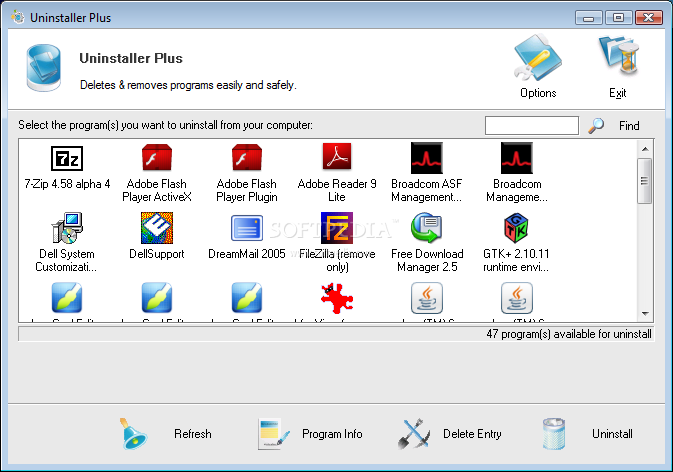Select Dell System Customization icon
The width and height of the screenshot is (673, 472).
(67, 227)
